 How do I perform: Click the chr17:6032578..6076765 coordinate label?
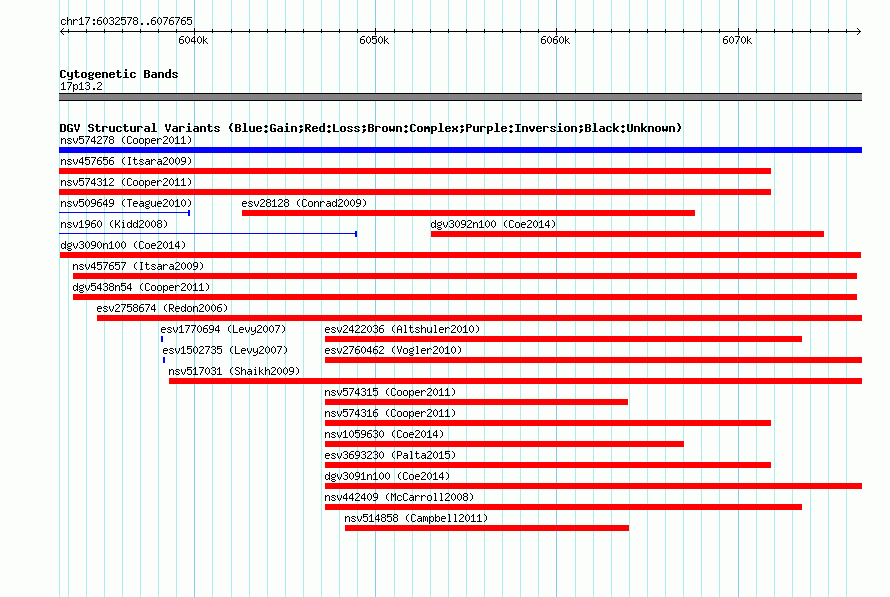click(126, 21)
